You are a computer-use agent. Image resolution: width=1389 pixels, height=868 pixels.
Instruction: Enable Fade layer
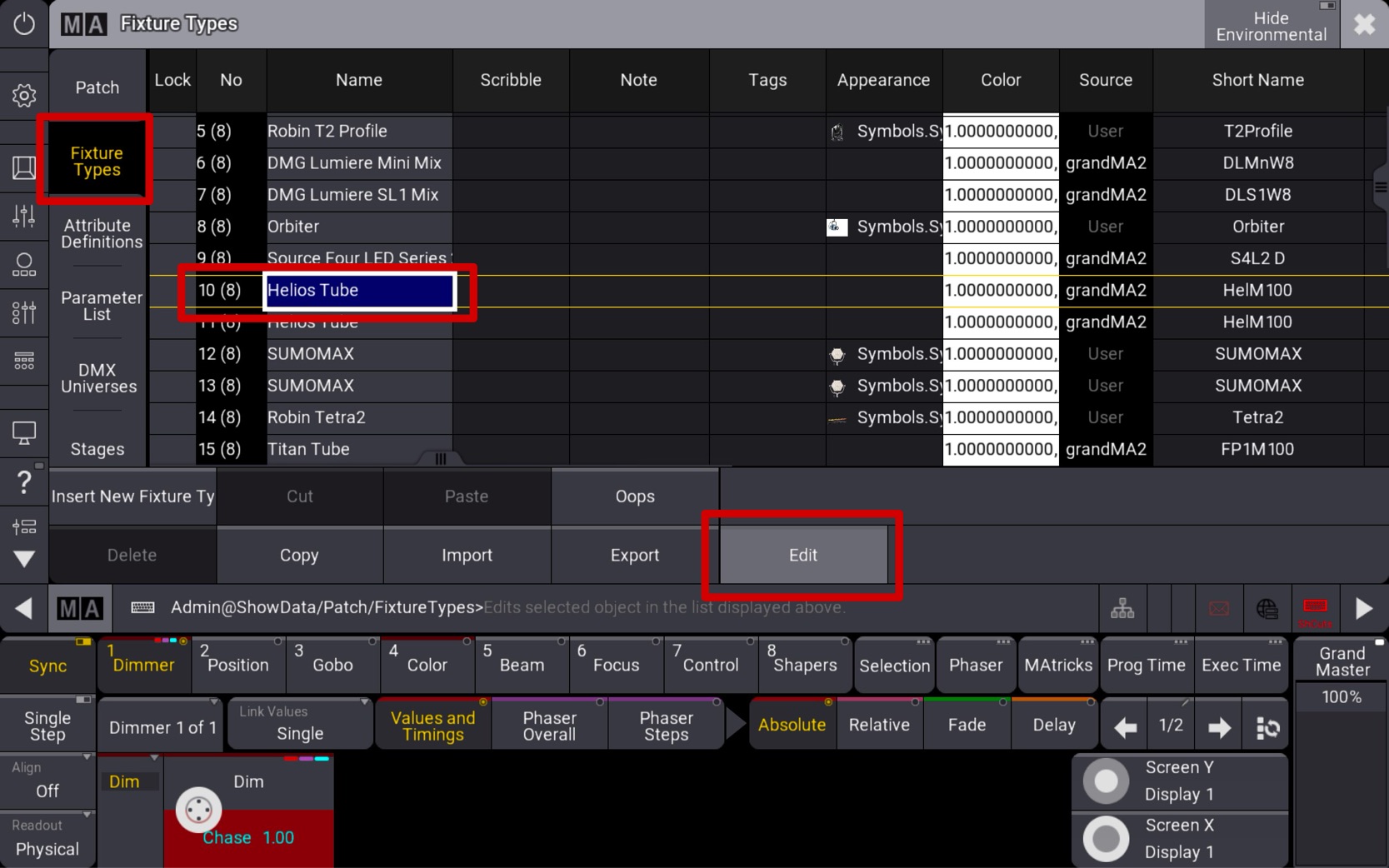[967, 725]
